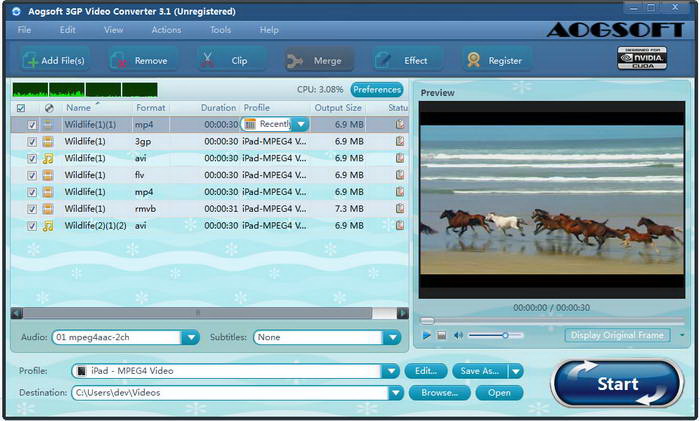Click the Preferences button
Image resolution: width=700 pixels, height=421 pixels.
[x=377, y=90]
